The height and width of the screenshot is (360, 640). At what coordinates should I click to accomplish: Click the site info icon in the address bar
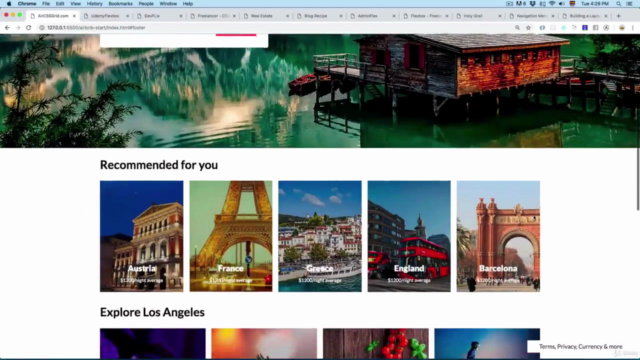pyautogui.click(x=42, y=28)
